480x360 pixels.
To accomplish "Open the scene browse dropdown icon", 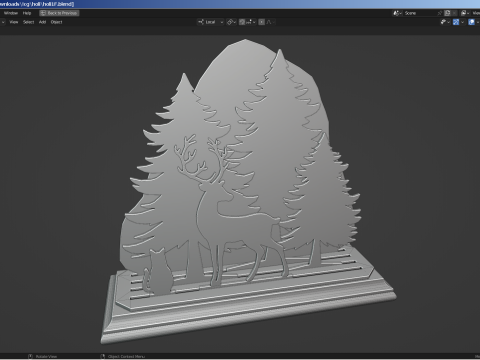I will 397,13.
